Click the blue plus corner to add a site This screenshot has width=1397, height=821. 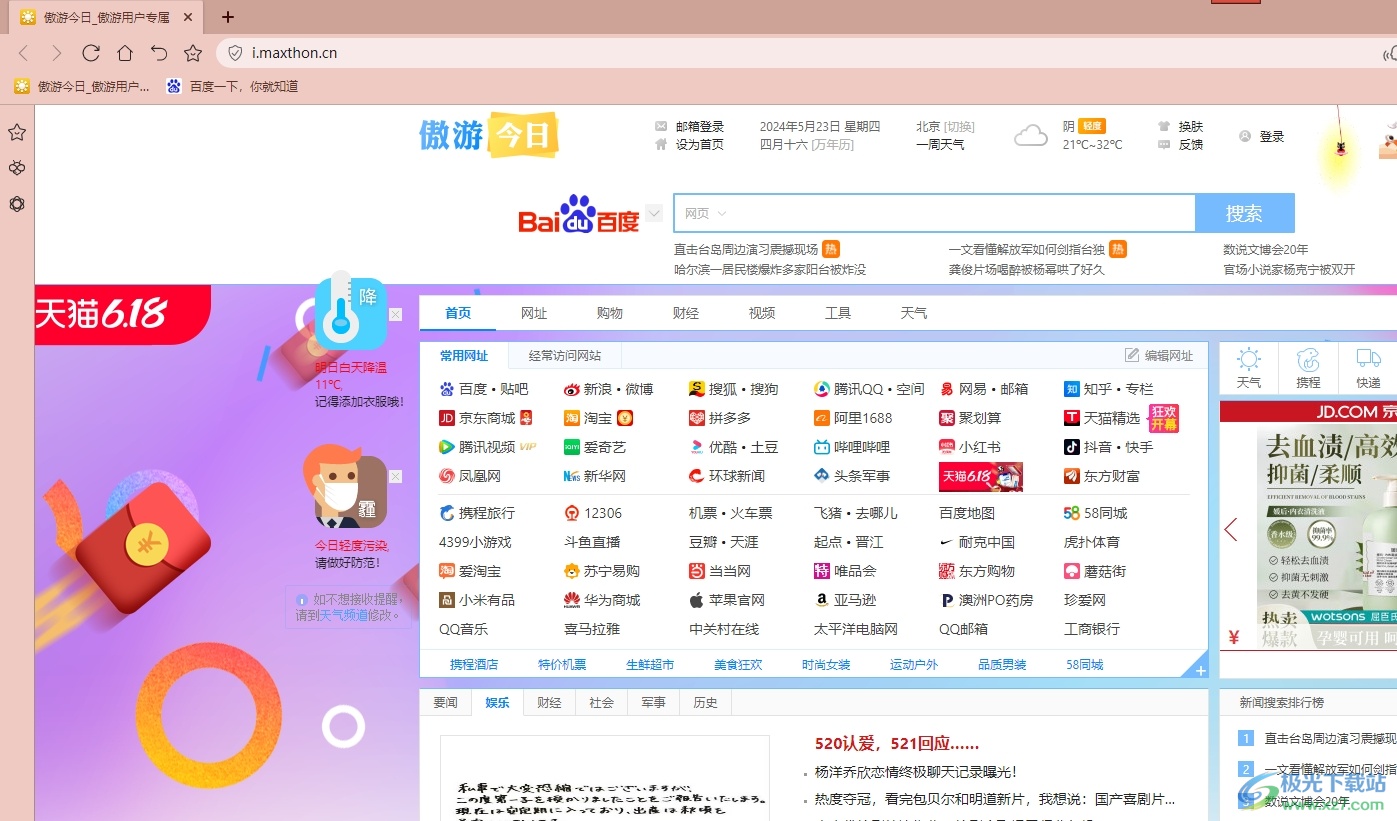click(x=1199, y=669)
